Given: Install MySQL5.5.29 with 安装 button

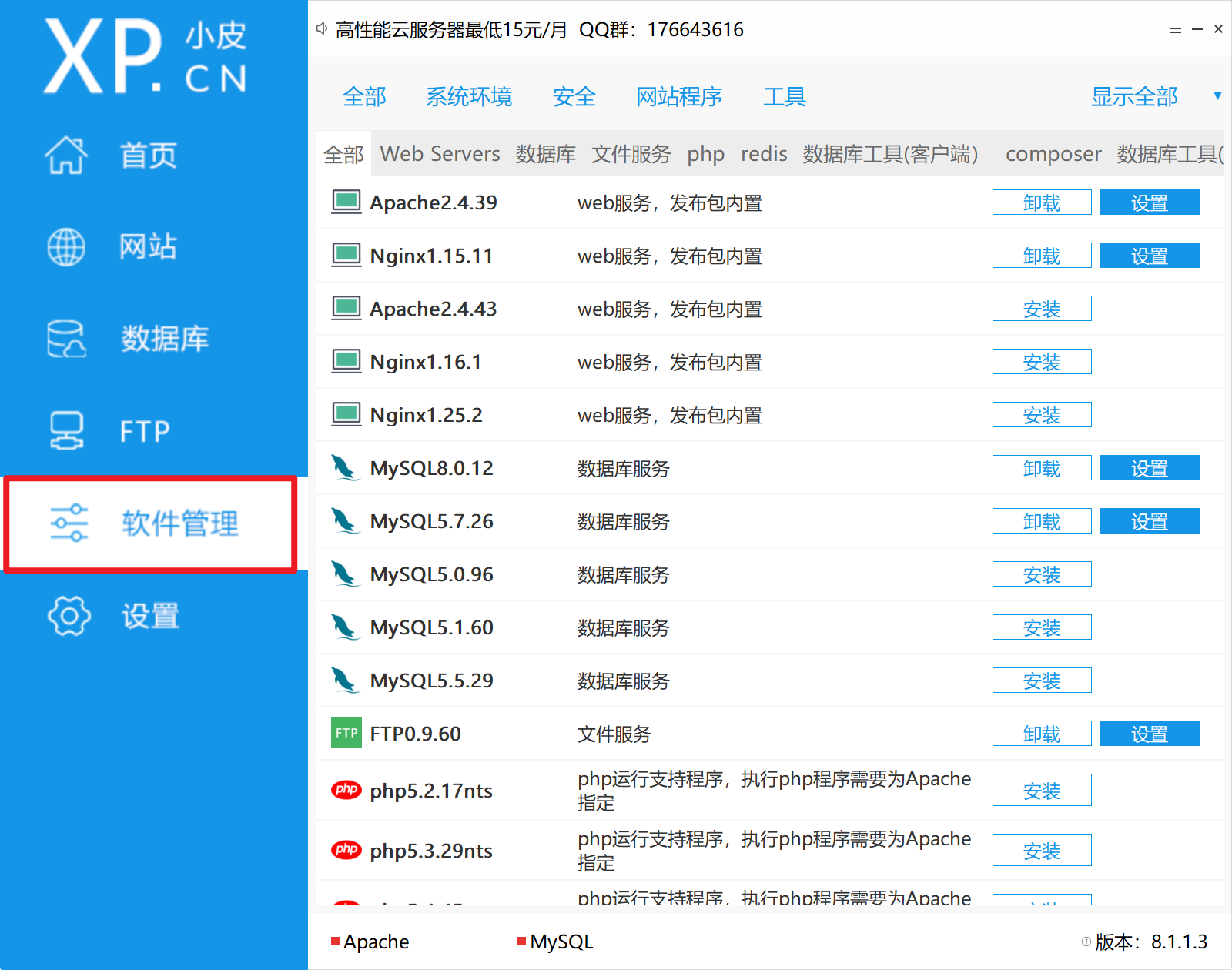Looking at the screenshot, I should pyautogui.click(x=1042, y=681).
